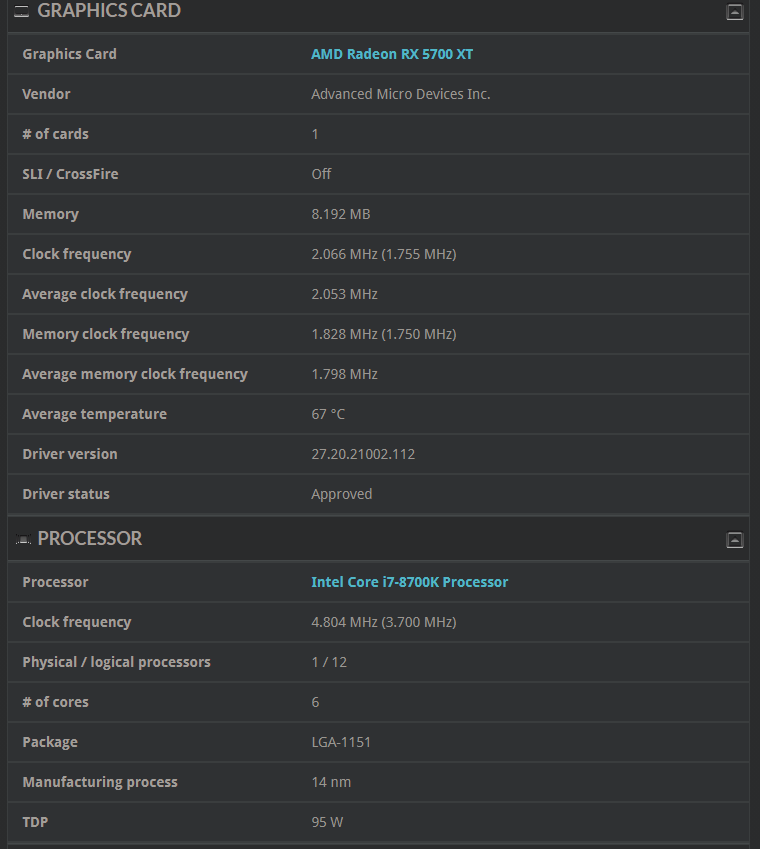
Task: Collapse the Graphics Card section
Action: (x=735, y=12)
